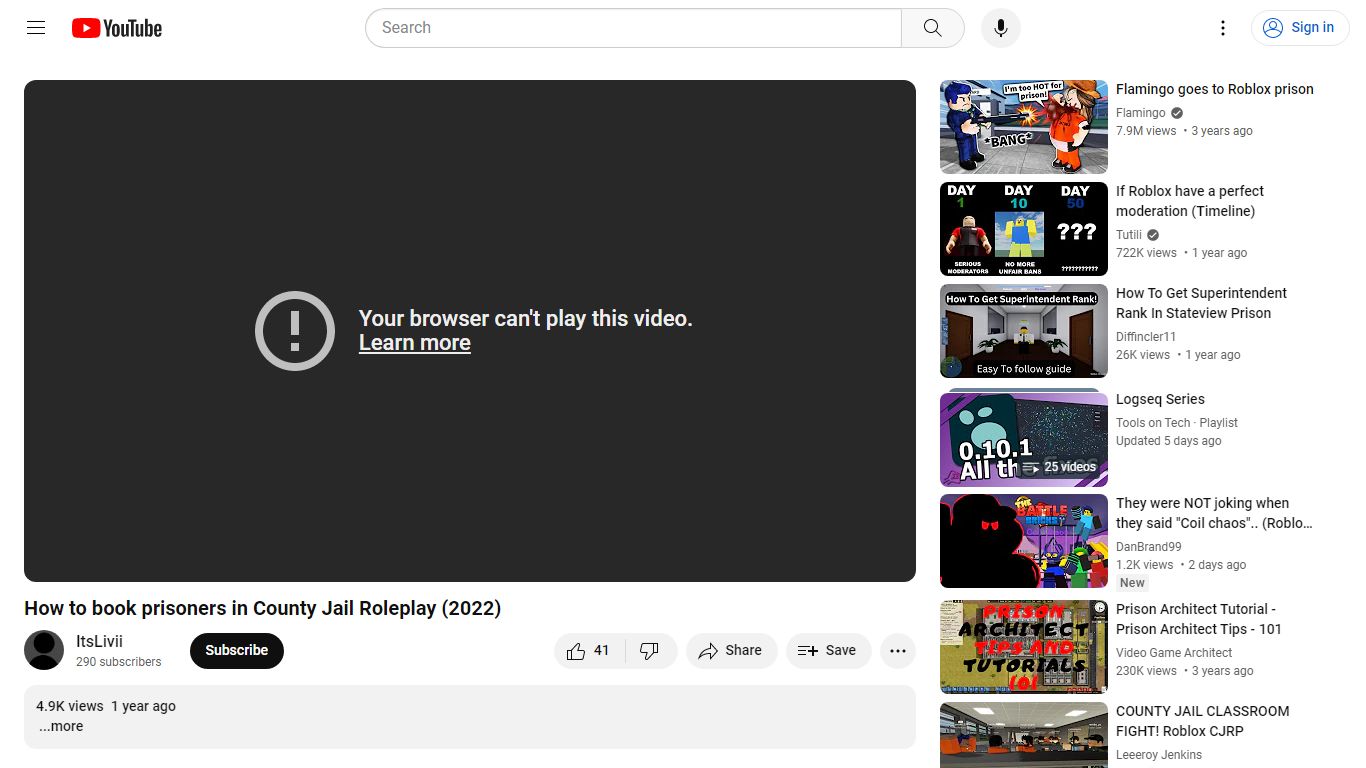Open Flamingo goes to Roblox prison thumbnail

coord(1024,127)
